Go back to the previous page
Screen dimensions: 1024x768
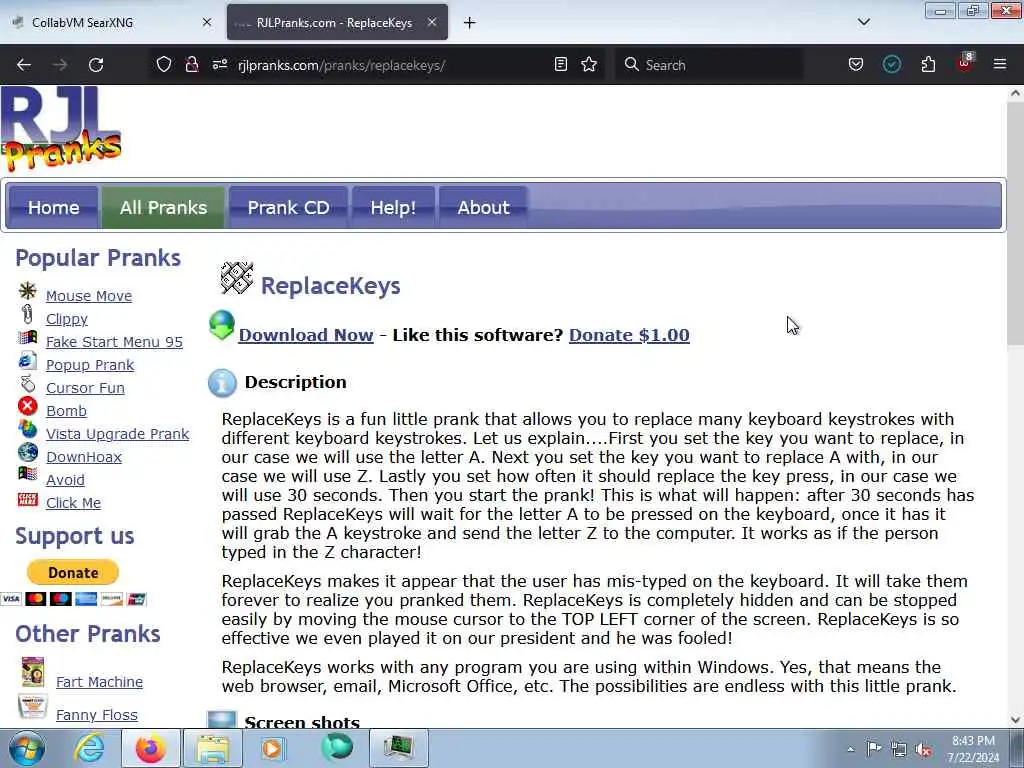24,65
